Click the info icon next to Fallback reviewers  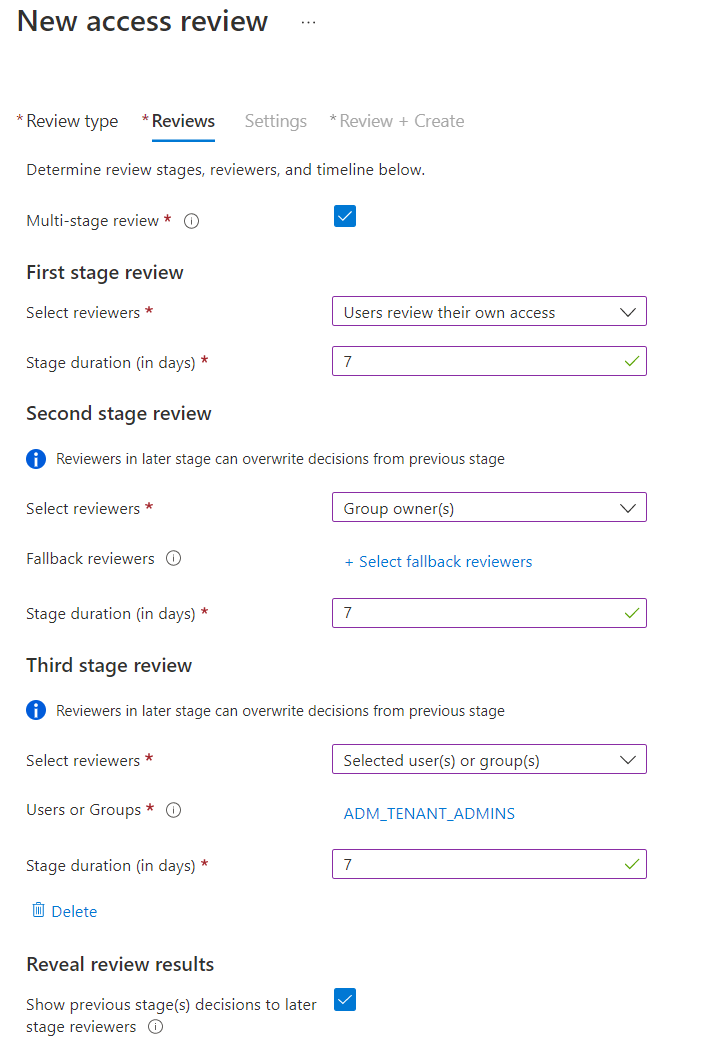coord(173,558)
